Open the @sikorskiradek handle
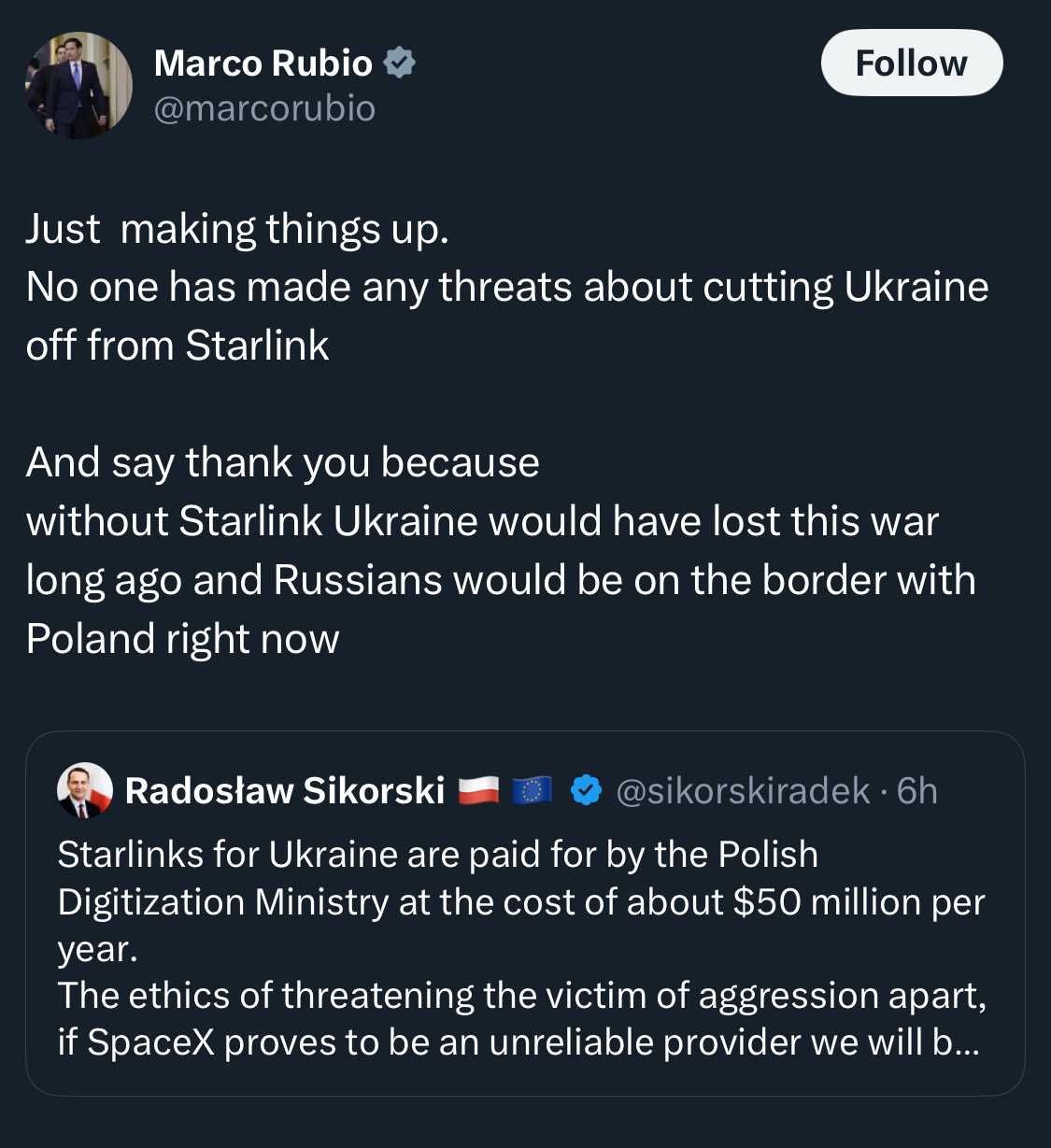 pyautogui.click(x=744, y=791)
